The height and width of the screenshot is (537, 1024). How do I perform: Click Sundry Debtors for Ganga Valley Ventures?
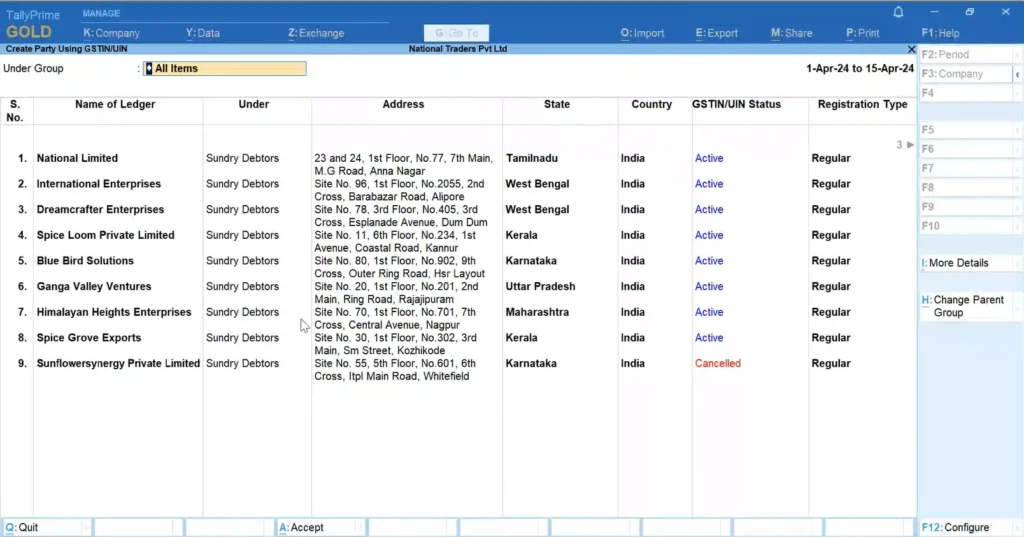[x=242, y=287]
